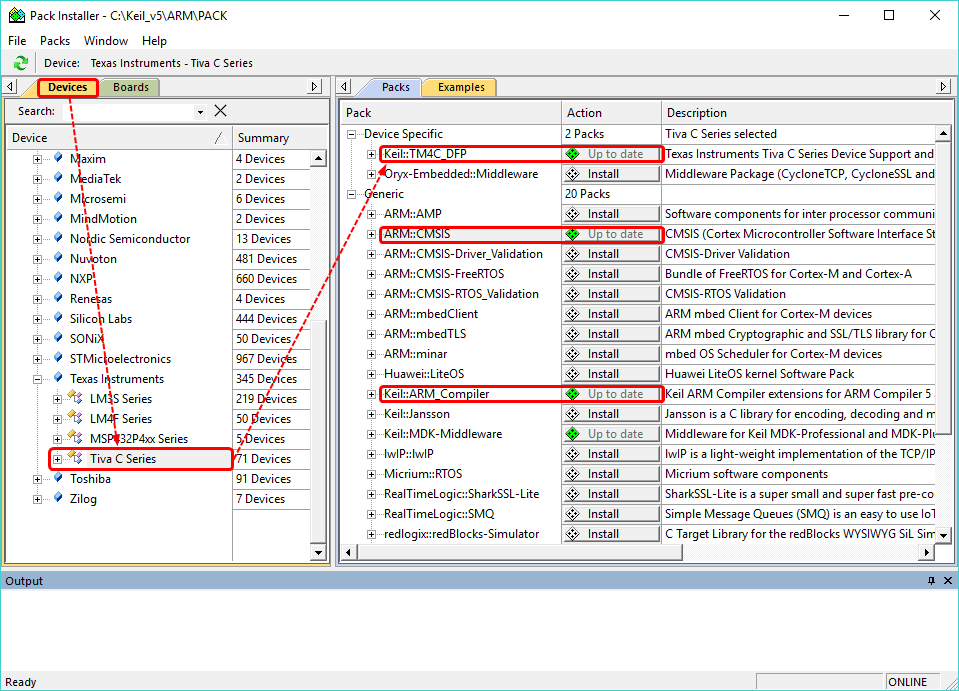This screenshot has height=691, width=959.
Task: Click the green Refresh packs toolbar icon
Action: (20, 63)
